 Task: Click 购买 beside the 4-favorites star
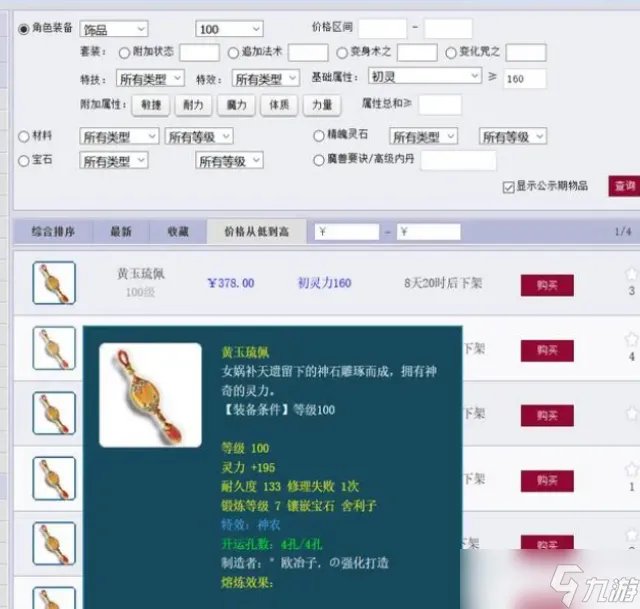547,350
